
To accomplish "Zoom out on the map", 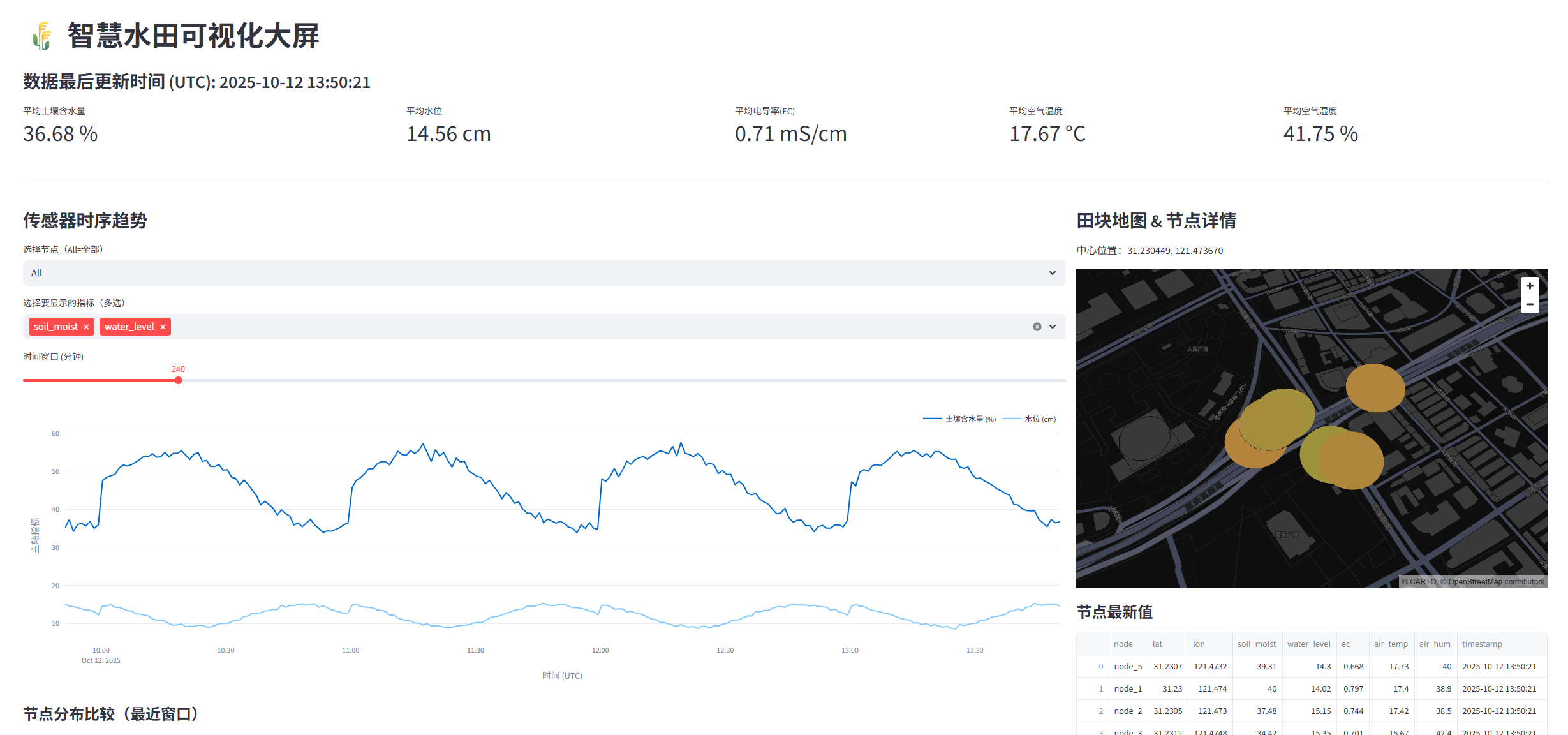I will click(1530, 304).
